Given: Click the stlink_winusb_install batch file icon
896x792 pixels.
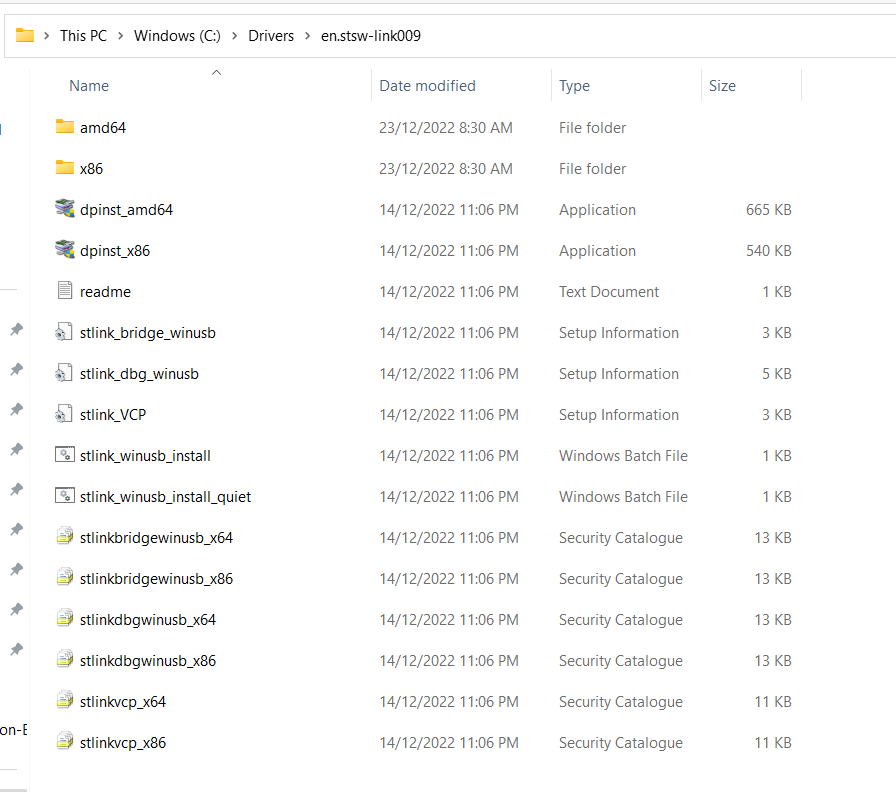Looking at the screenshot, I should click(65, 455).
